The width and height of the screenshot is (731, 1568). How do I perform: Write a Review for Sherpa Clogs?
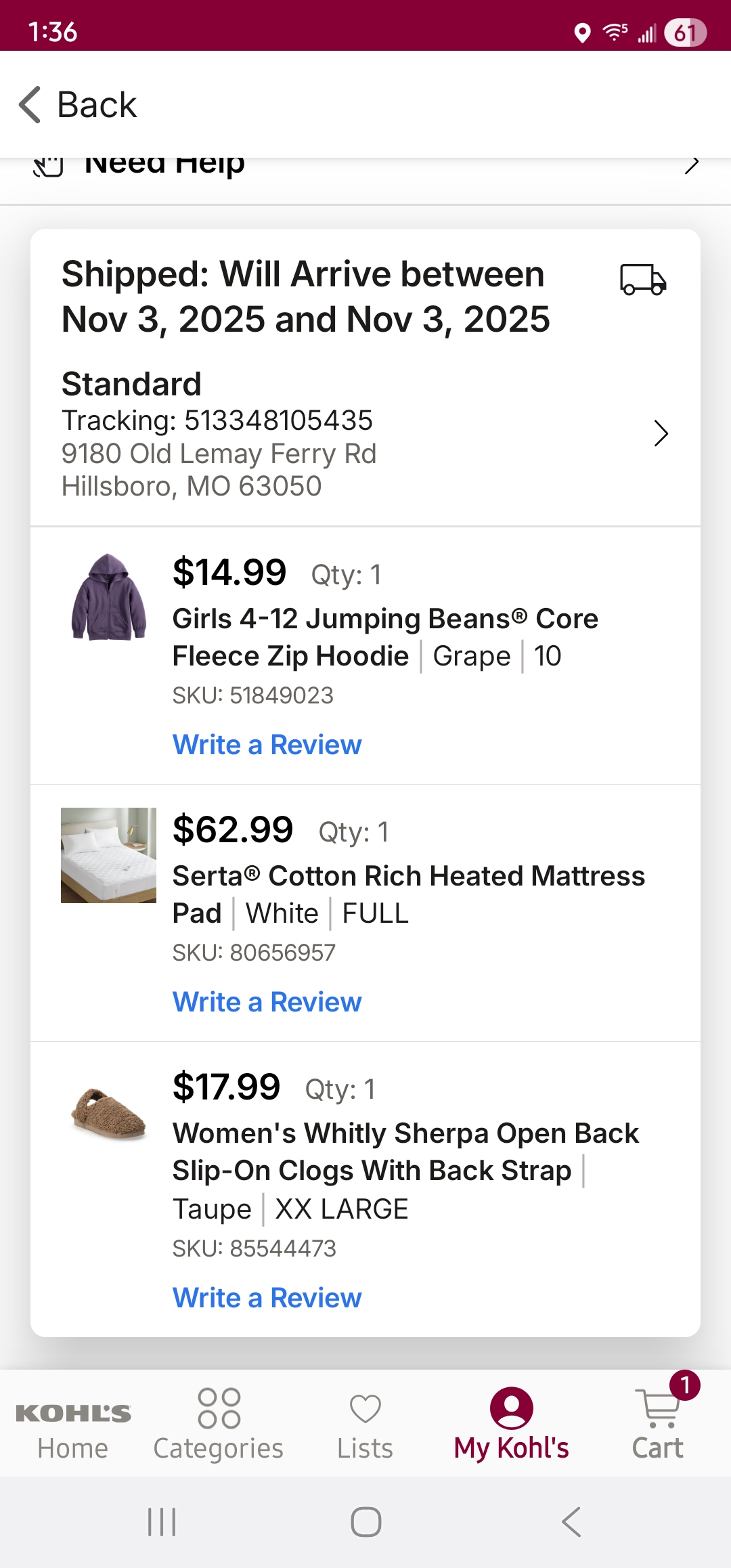[267, 1298]
